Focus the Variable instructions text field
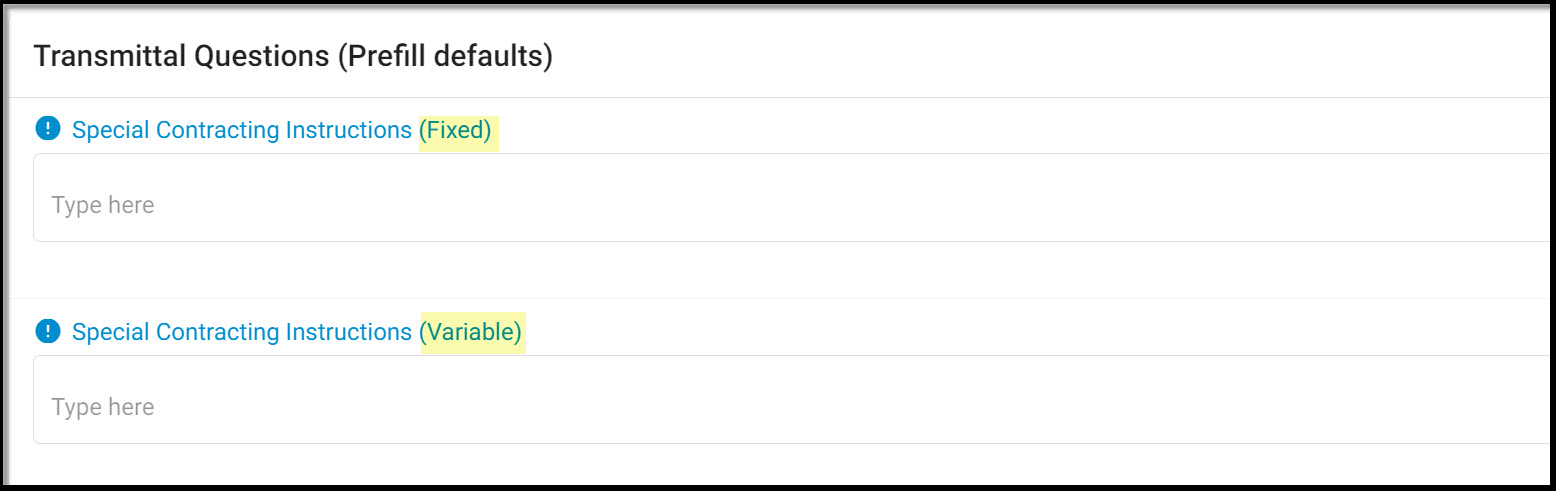Screen dimensions: 1556x491 click(x=791, y=399)
